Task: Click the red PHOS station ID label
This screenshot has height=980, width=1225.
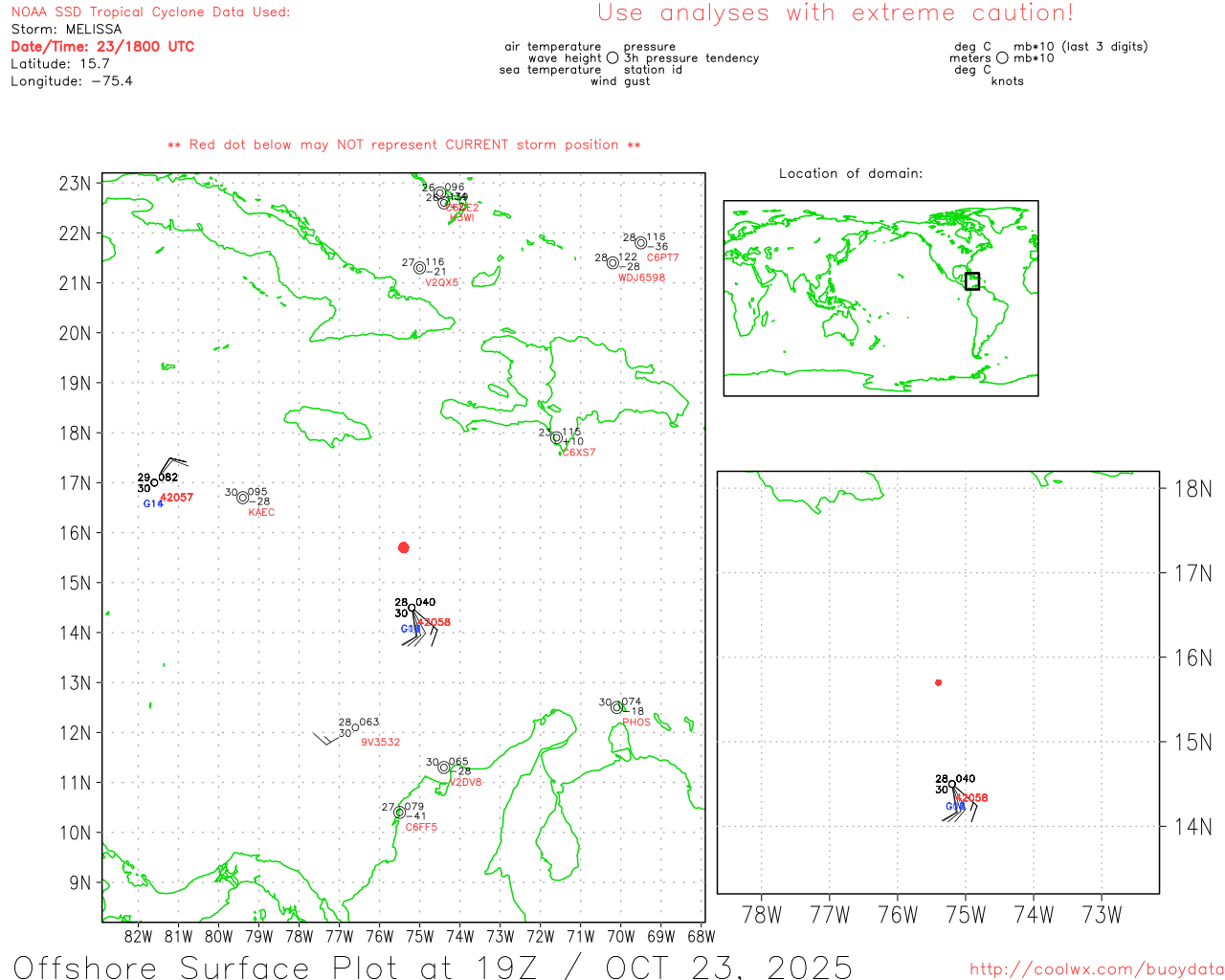Action: 636,723
